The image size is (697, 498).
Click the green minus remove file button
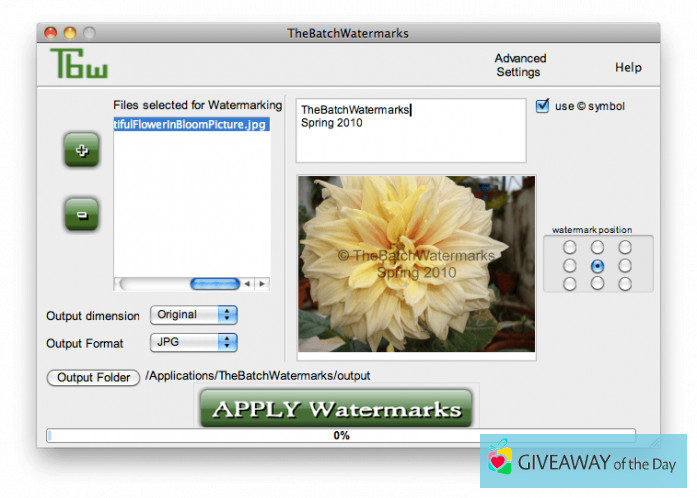(82, 215)
